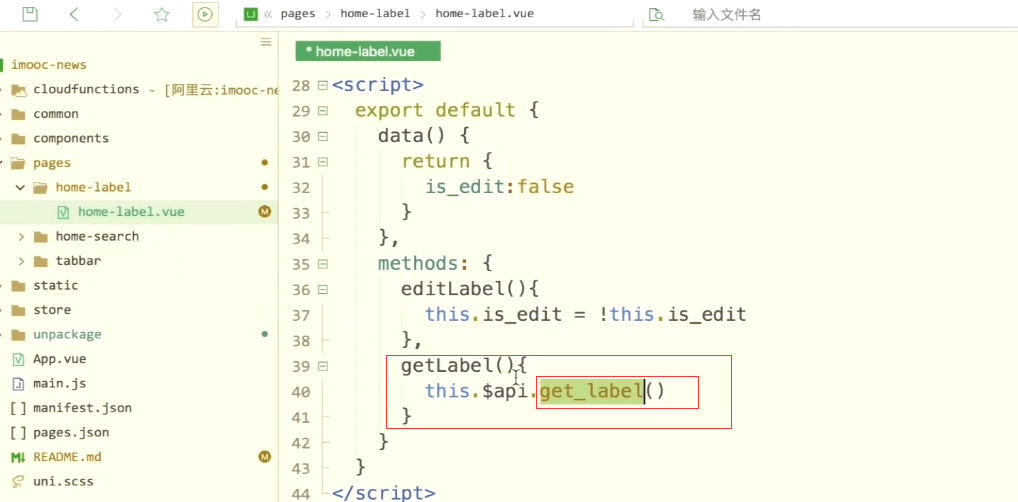The height and width of the screenshot is (502, 1018).
Task: Click 'export default {' on line 29
Action: point(447,110)
